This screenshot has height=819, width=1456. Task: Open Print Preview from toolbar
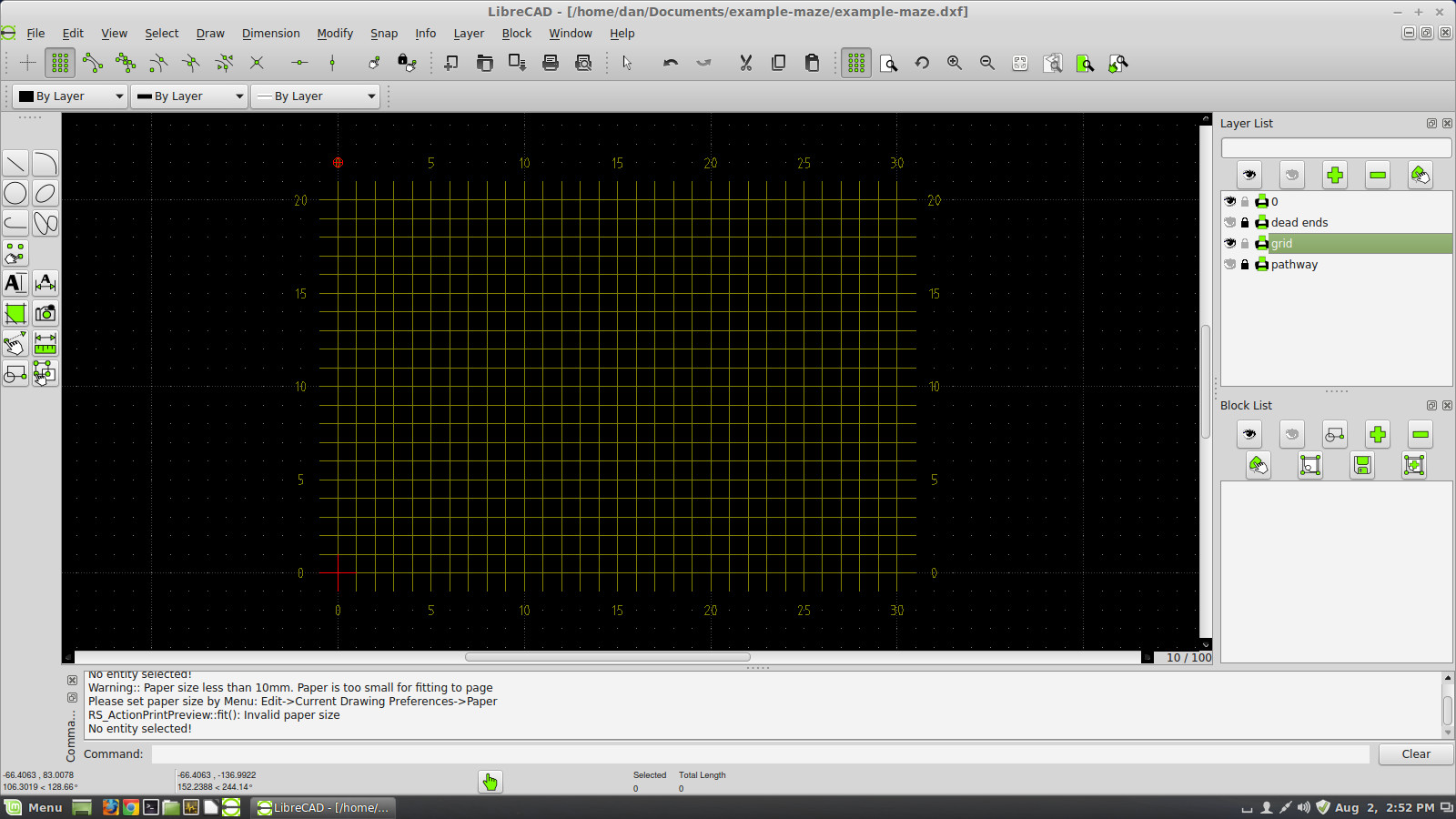[x=583, y=63]
